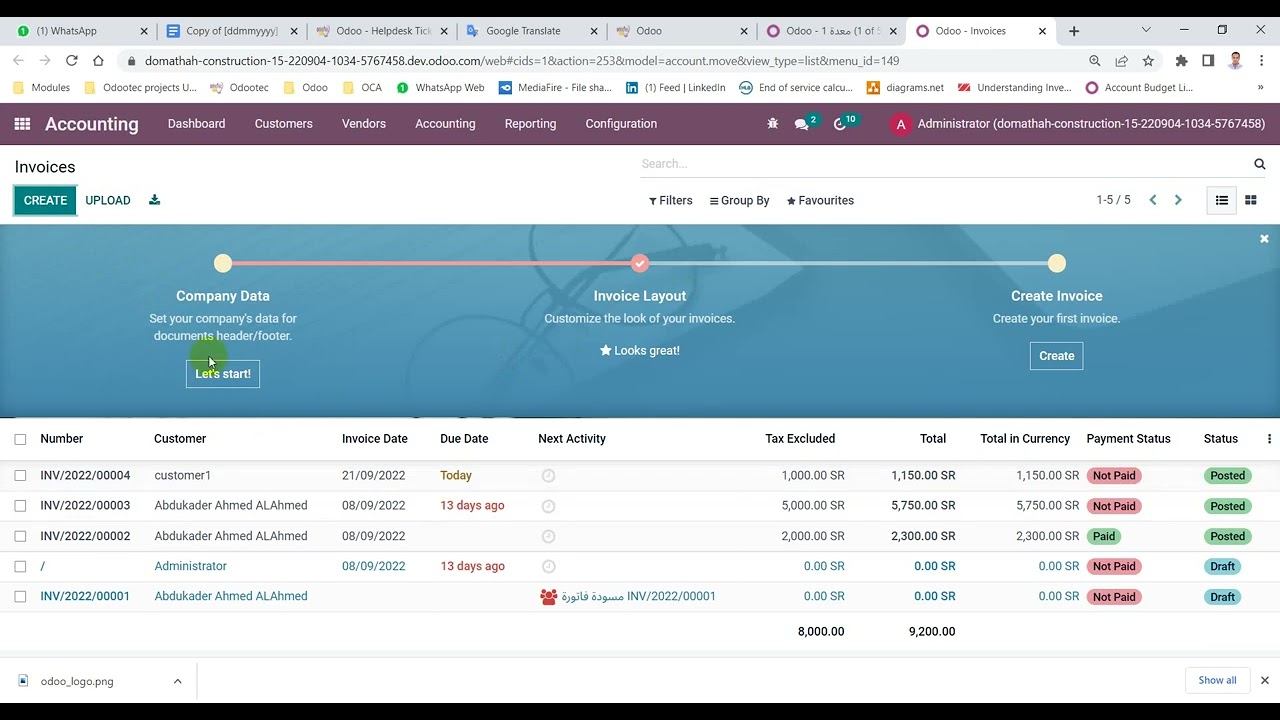
Task: Open the browser zoom magnifier icon
Action: [1095, 61]
